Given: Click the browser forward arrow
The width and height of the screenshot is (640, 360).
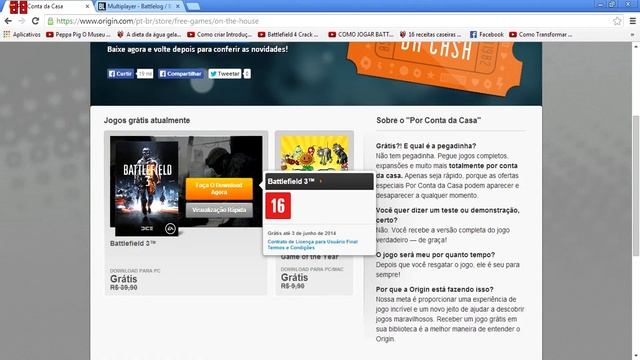Looking at the screenshot, I should tap(22, 21).
